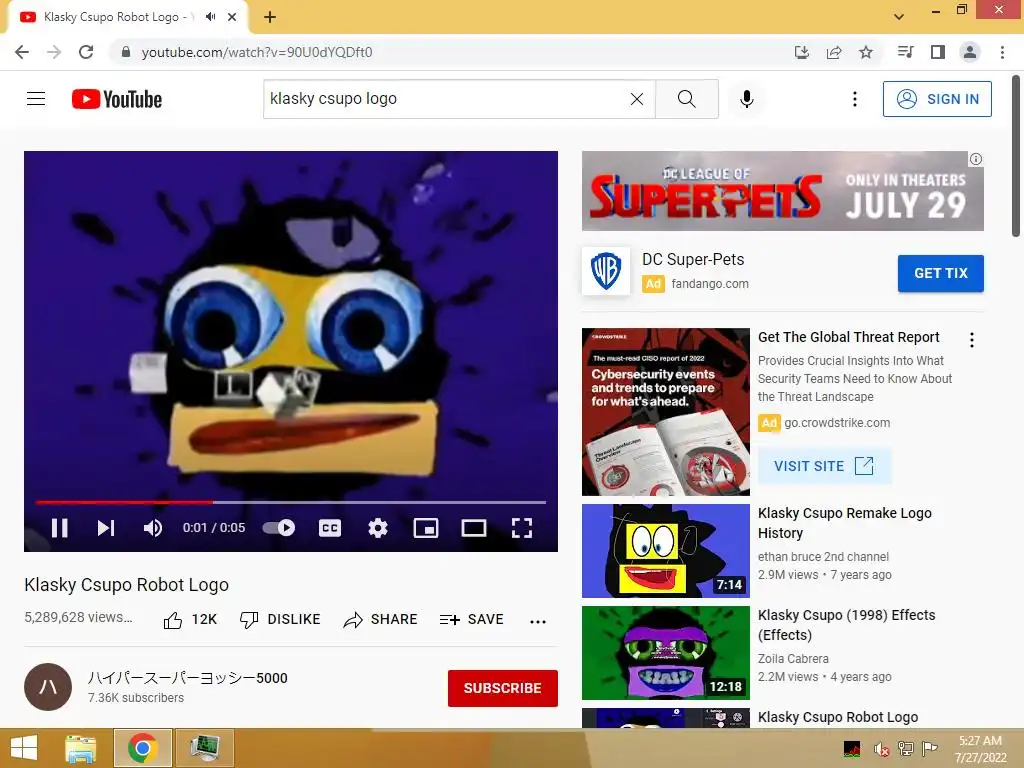Save the video to a playlist

[472, 619]
